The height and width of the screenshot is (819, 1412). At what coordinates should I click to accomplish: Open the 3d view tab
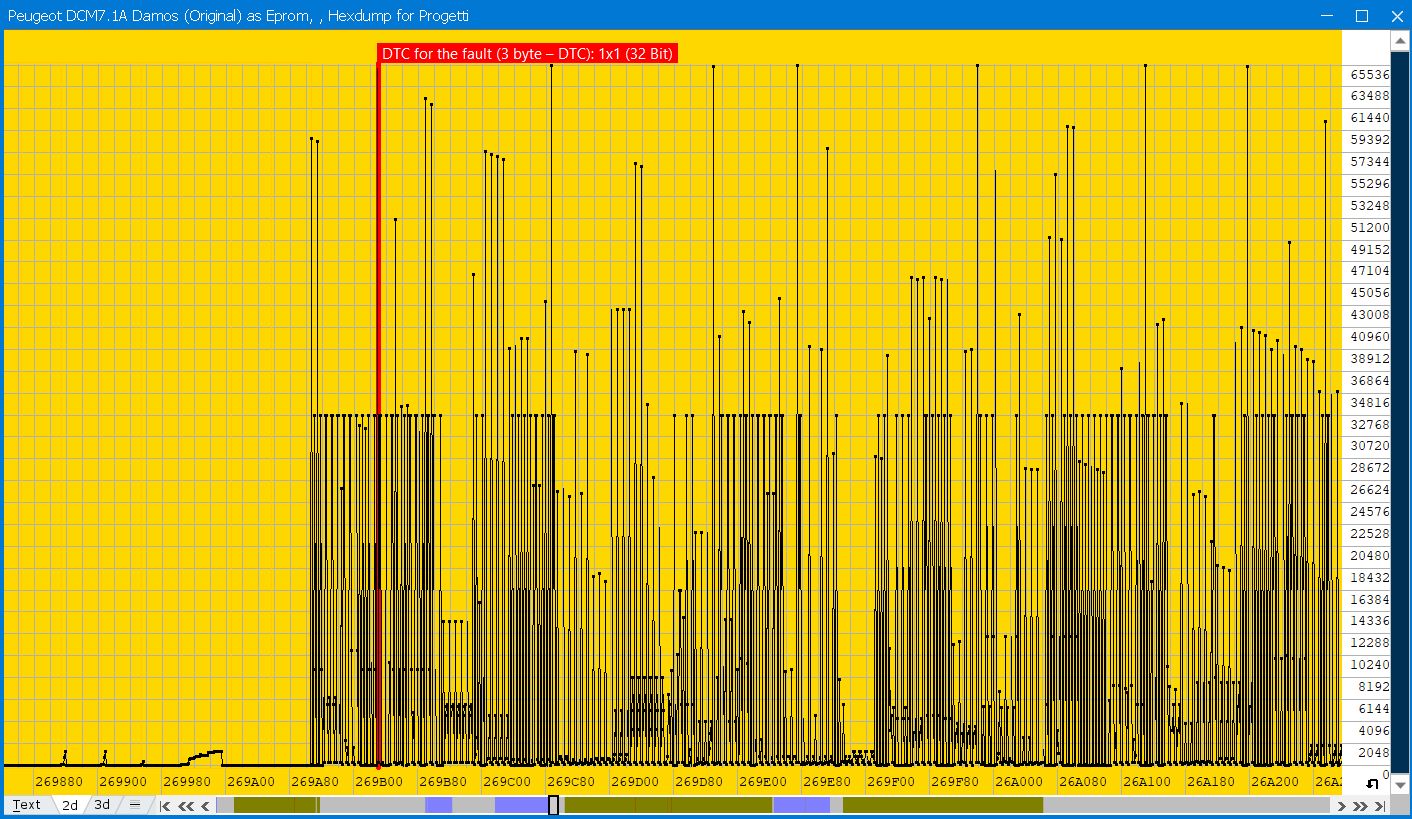point(102,805)
